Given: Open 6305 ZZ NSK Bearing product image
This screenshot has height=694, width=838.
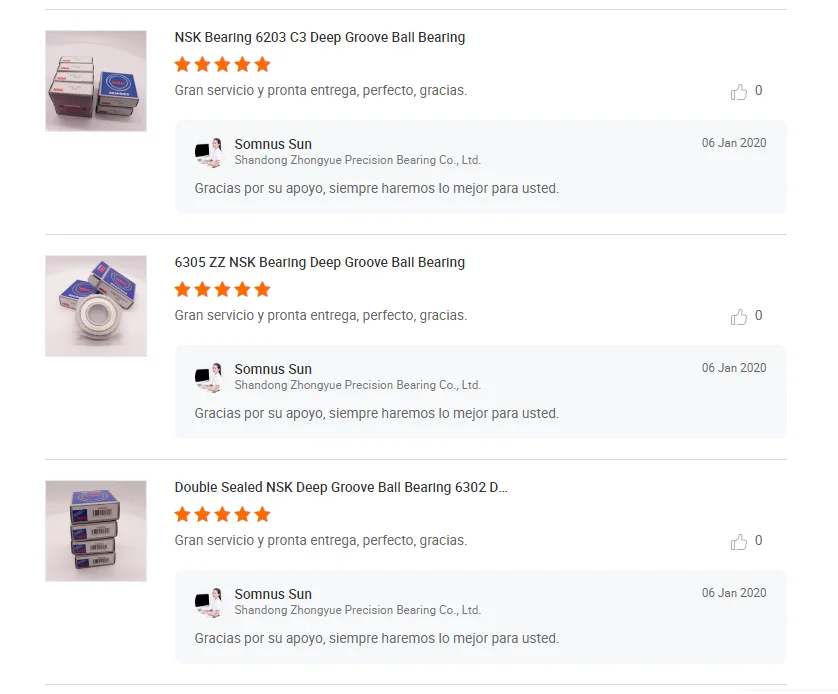Looking at the screenshot, I should 96,306.
